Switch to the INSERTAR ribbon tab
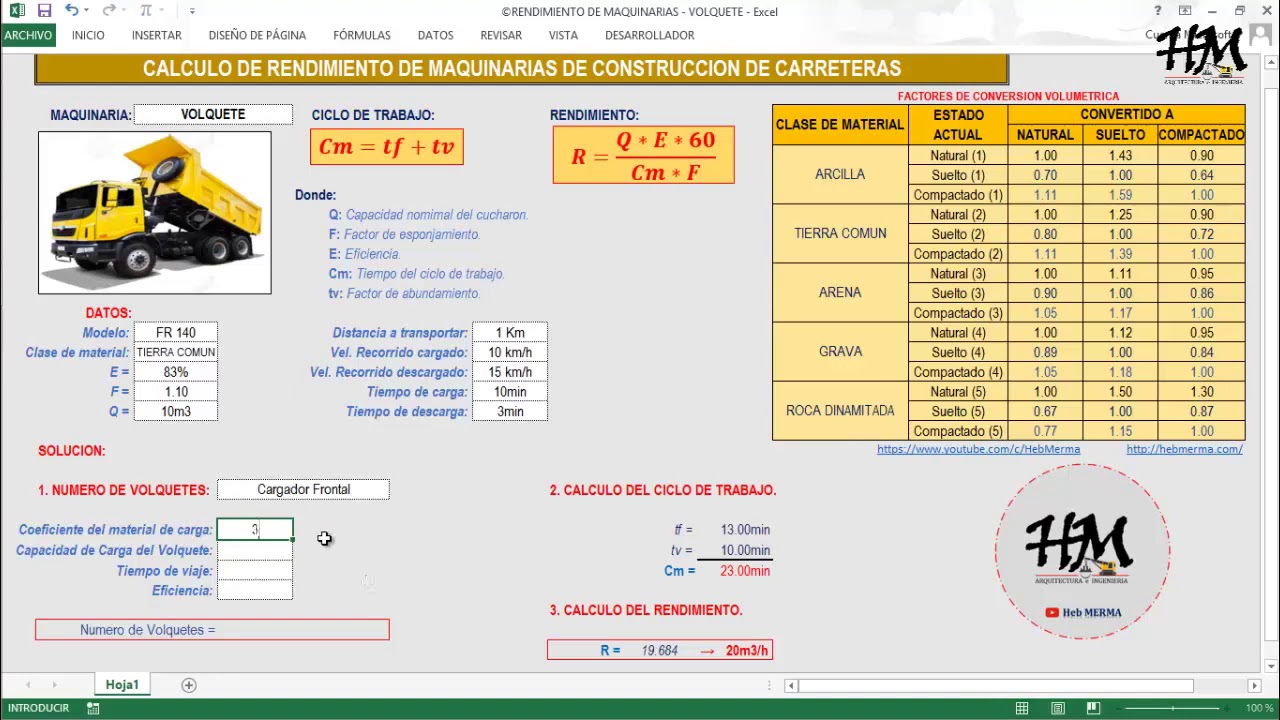Screen dimensions: 1280x720 click(157, 35)
